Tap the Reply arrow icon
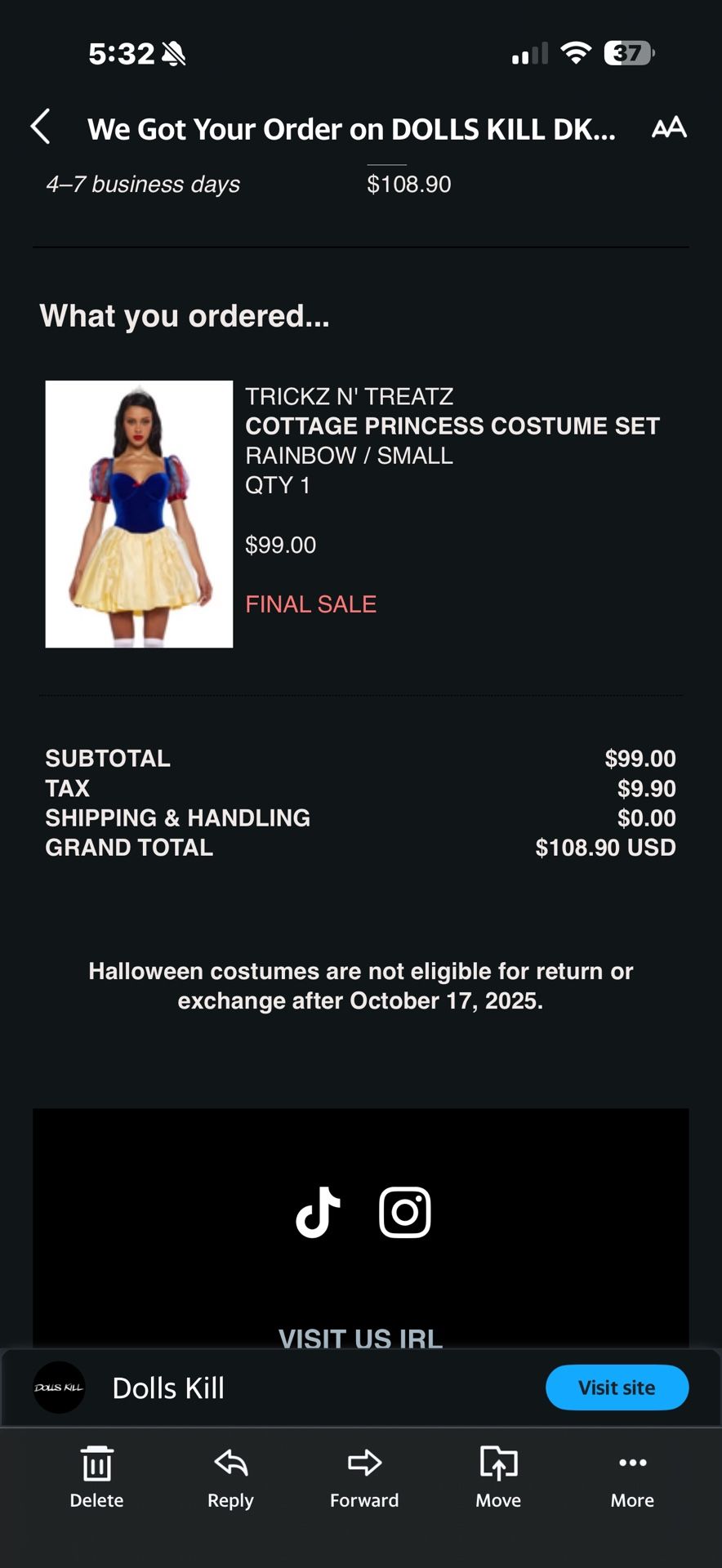The height and width of the screenshot is (1568, 722). coord(230,1462)
